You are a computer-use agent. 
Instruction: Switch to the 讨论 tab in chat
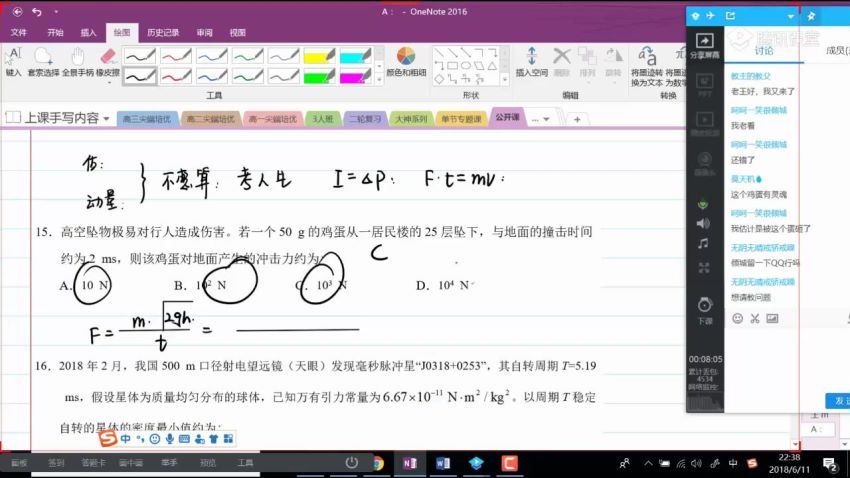click(764, 50)
